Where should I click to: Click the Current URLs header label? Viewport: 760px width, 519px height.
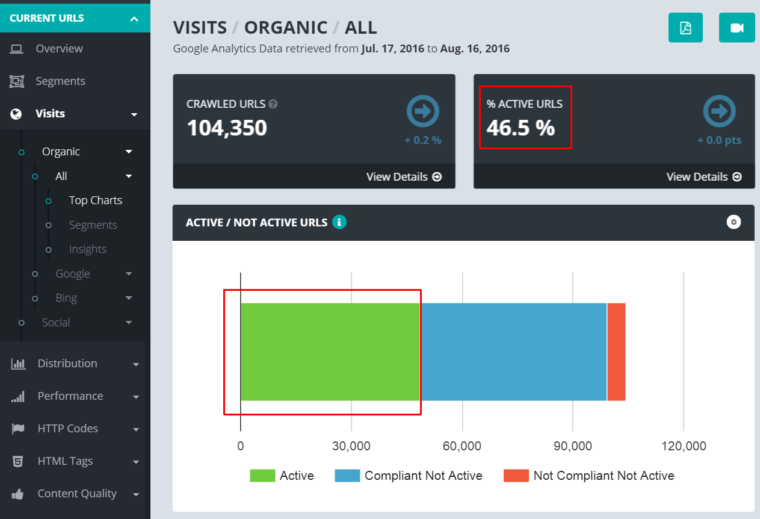click(47, 18)
